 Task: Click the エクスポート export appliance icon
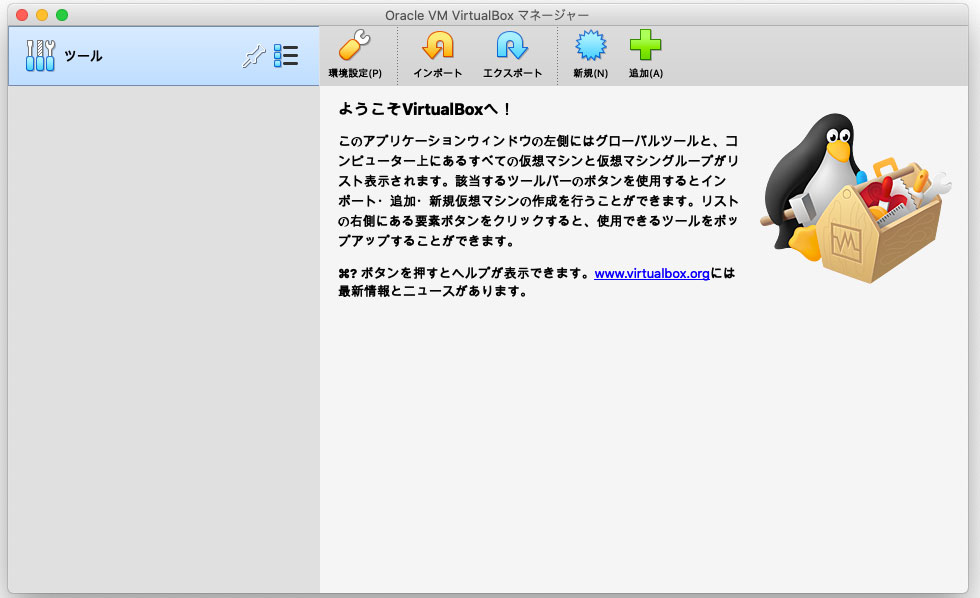tap(512, 46)
